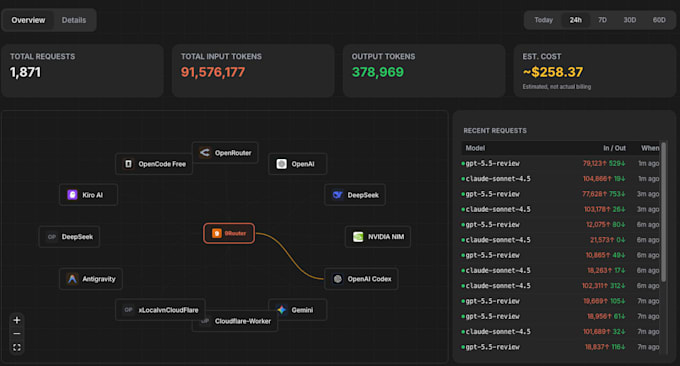Select the 60D time range
This screenshot has width=680, height=366.
(659, 20)
